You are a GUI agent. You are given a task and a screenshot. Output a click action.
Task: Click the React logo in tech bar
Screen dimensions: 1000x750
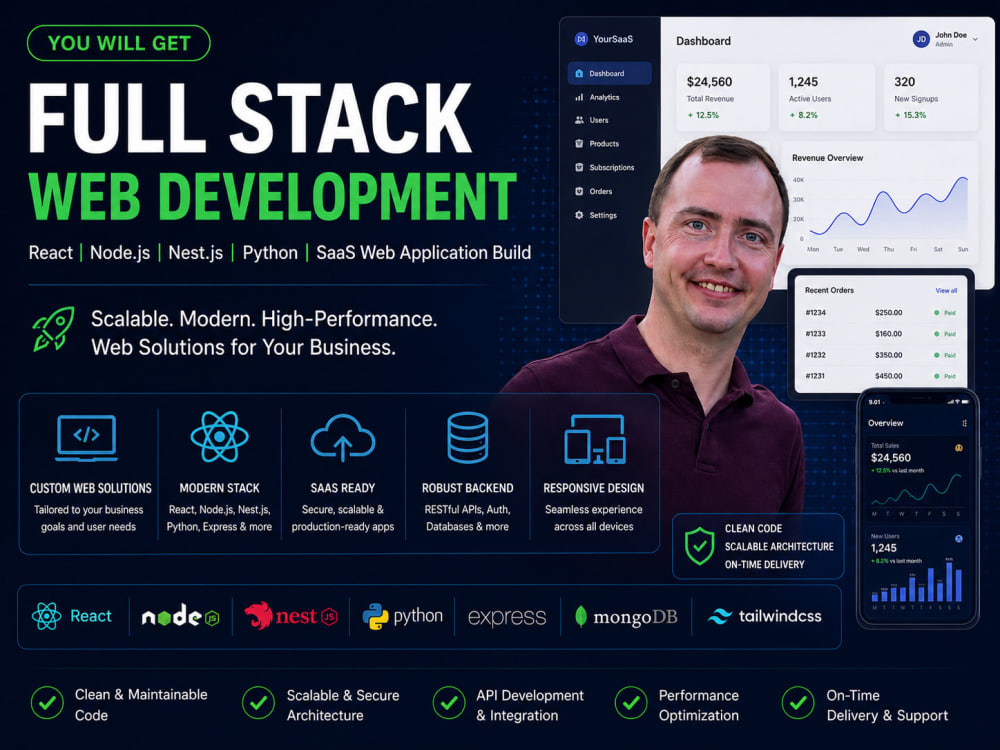click(x=71, y=616)
